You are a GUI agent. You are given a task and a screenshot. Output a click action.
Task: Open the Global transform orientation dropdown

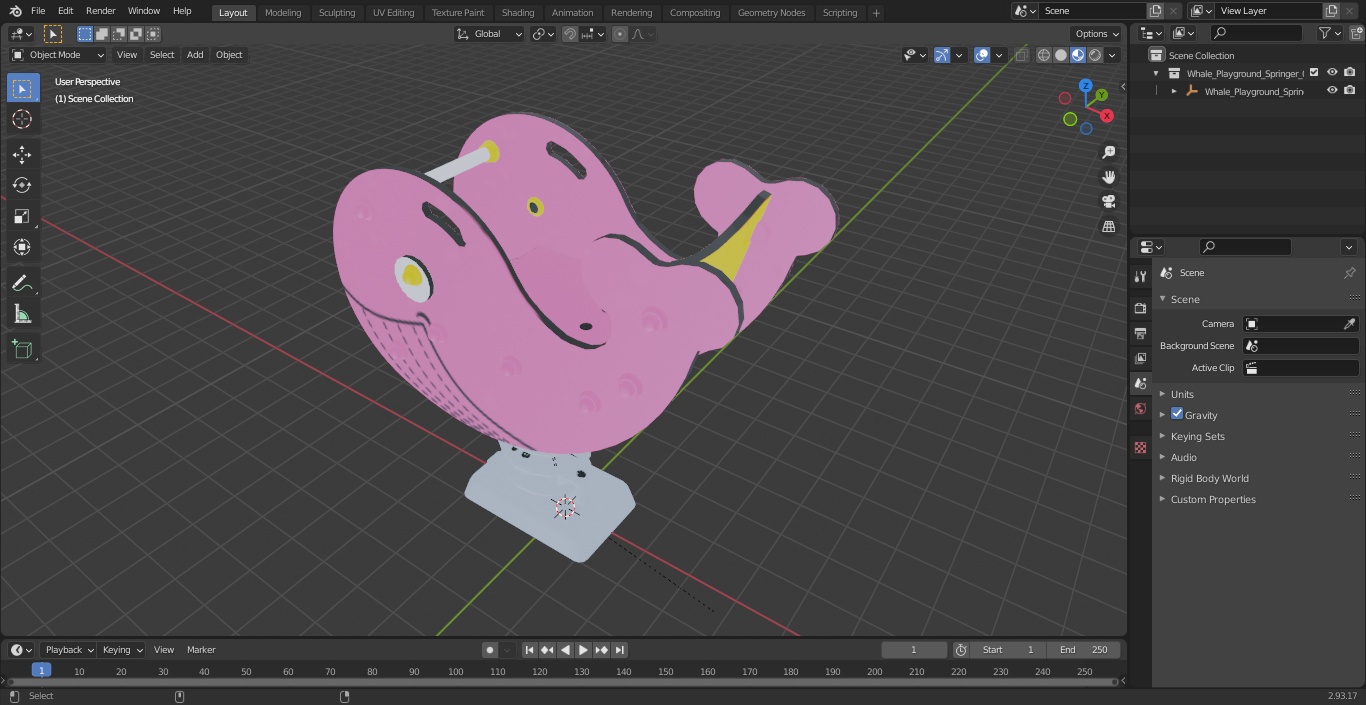(x=490, y=34)
